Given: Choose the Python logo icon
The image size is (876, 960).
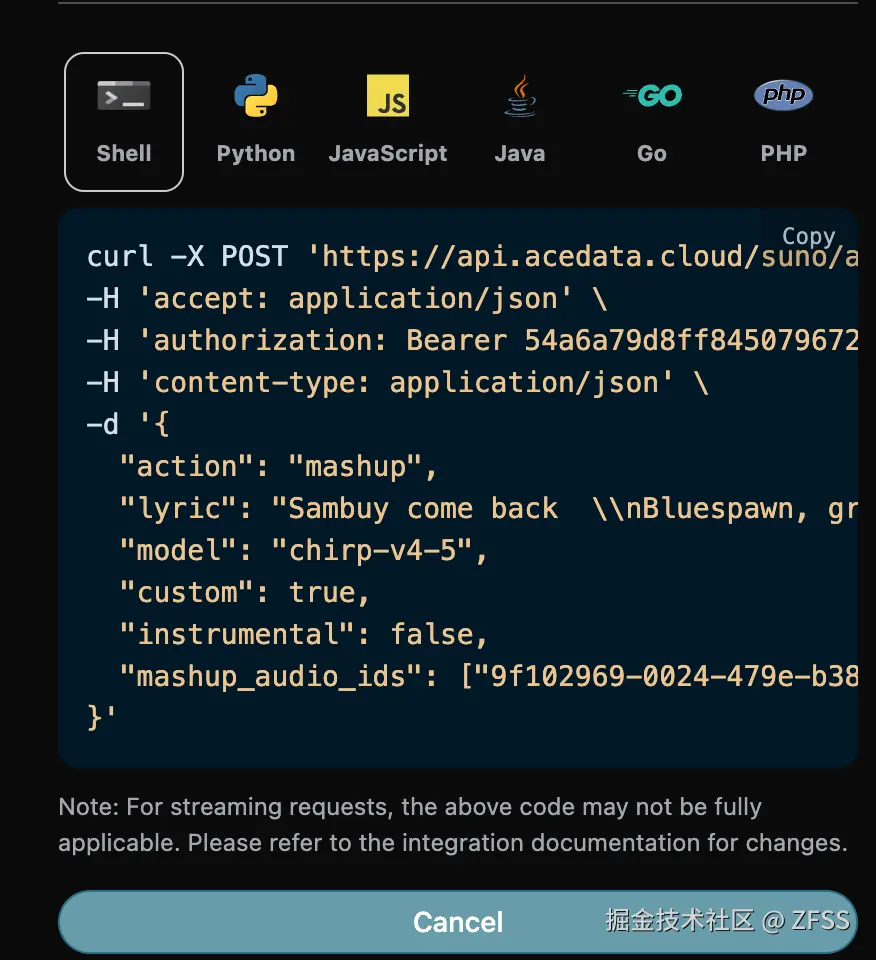Looking at the screenshot, I should point(256,96).
